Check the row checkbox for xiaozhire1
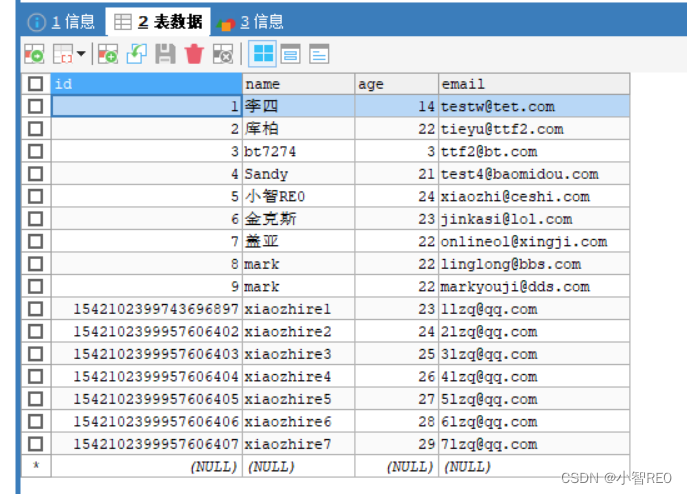Viewport: 687px width, 494px height. [35, 309]
